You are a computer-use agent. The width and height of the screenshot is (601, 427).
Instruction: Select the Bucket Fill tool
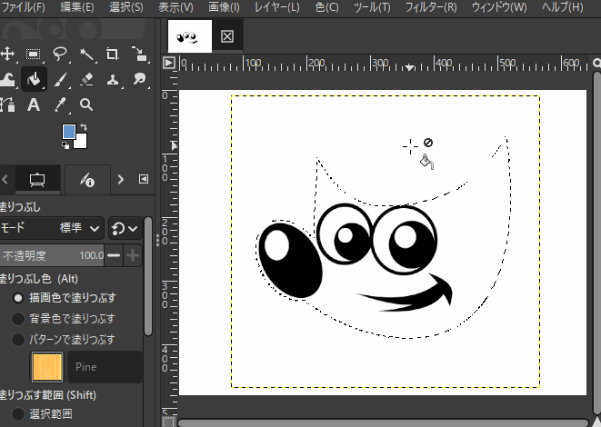tap(33, 79)
